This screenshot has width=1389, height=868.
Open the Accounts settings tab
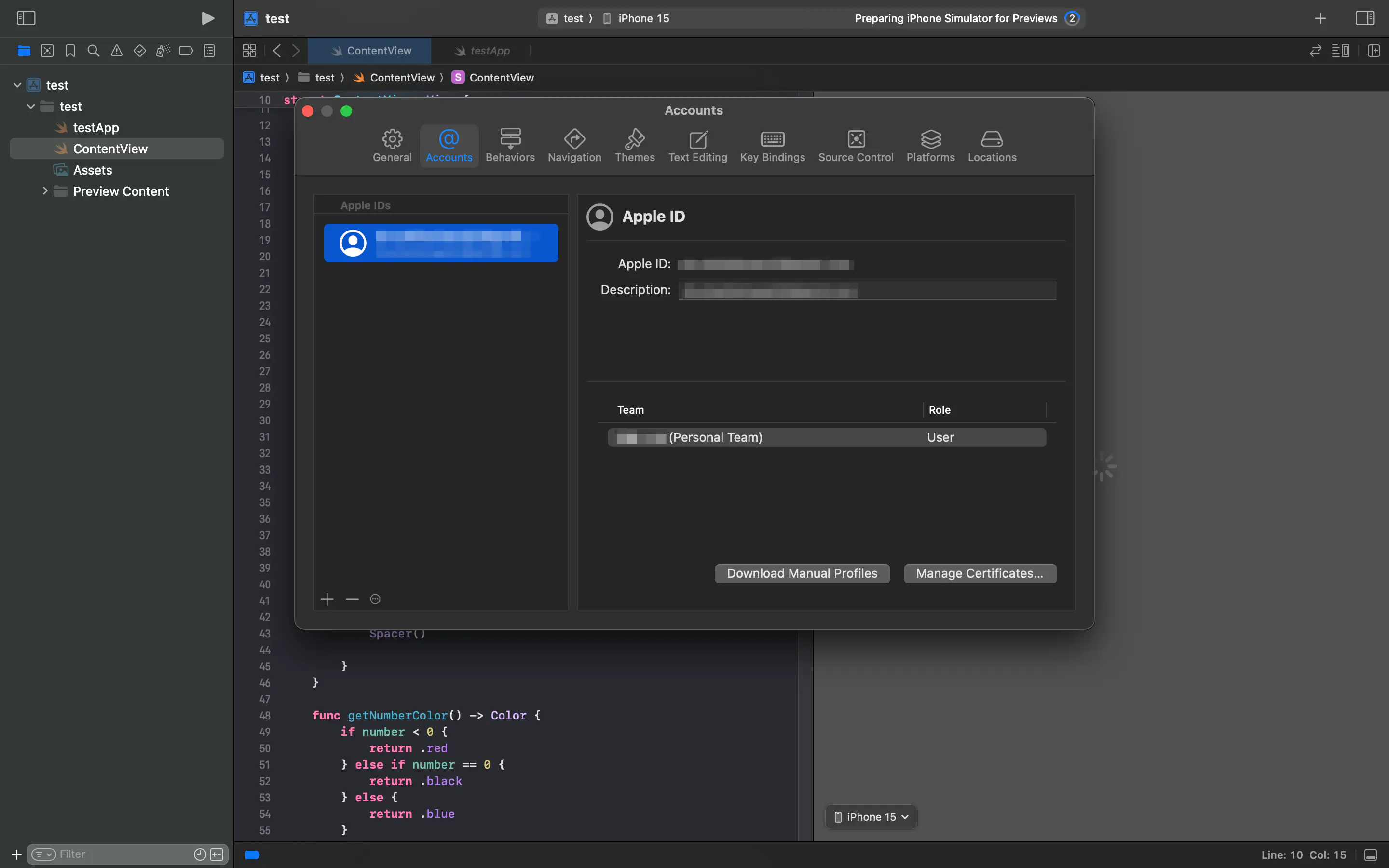click(x=449, y=146)
